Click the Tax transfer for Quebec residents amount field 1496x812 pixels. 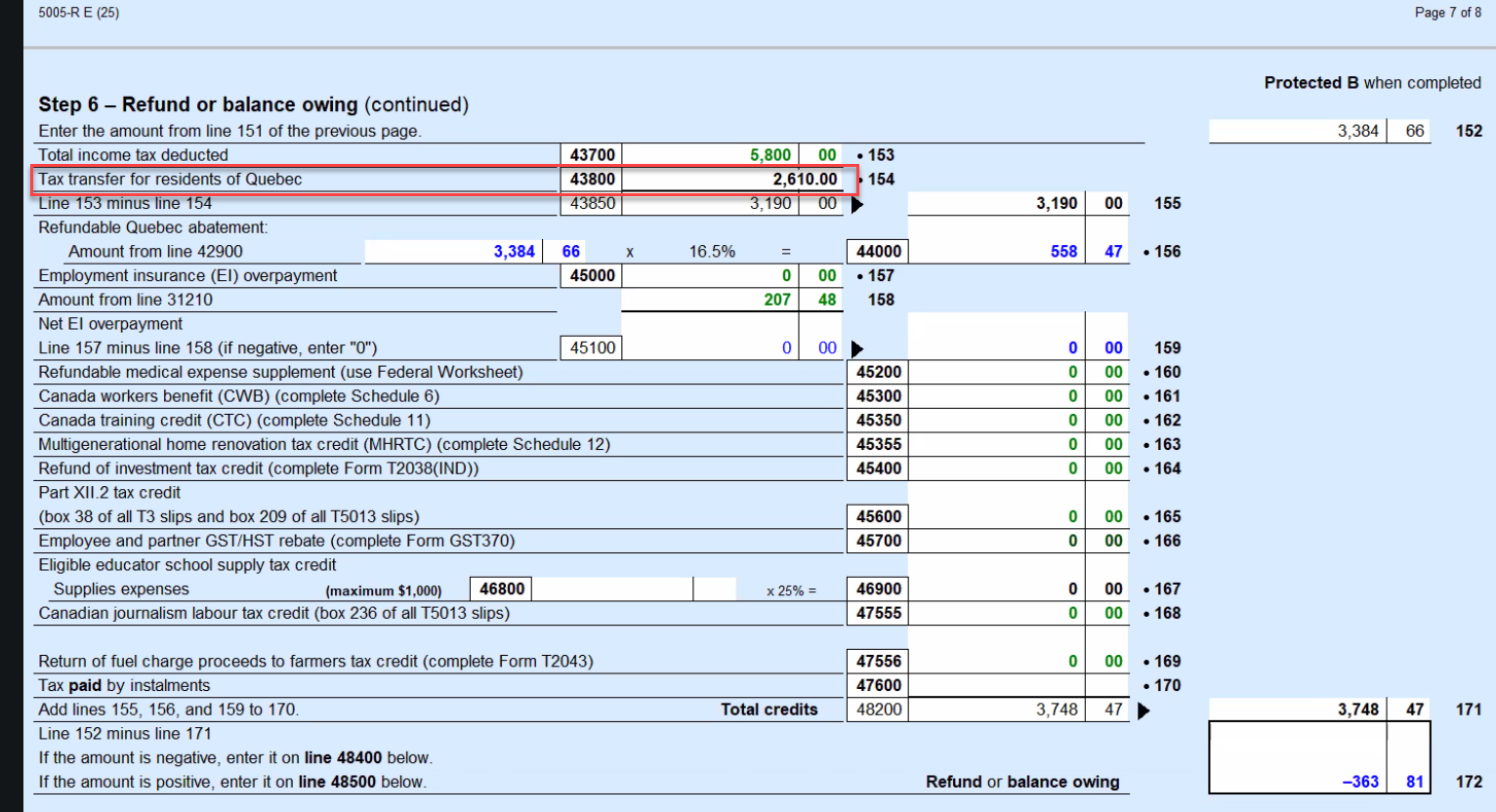pos(731,180)
